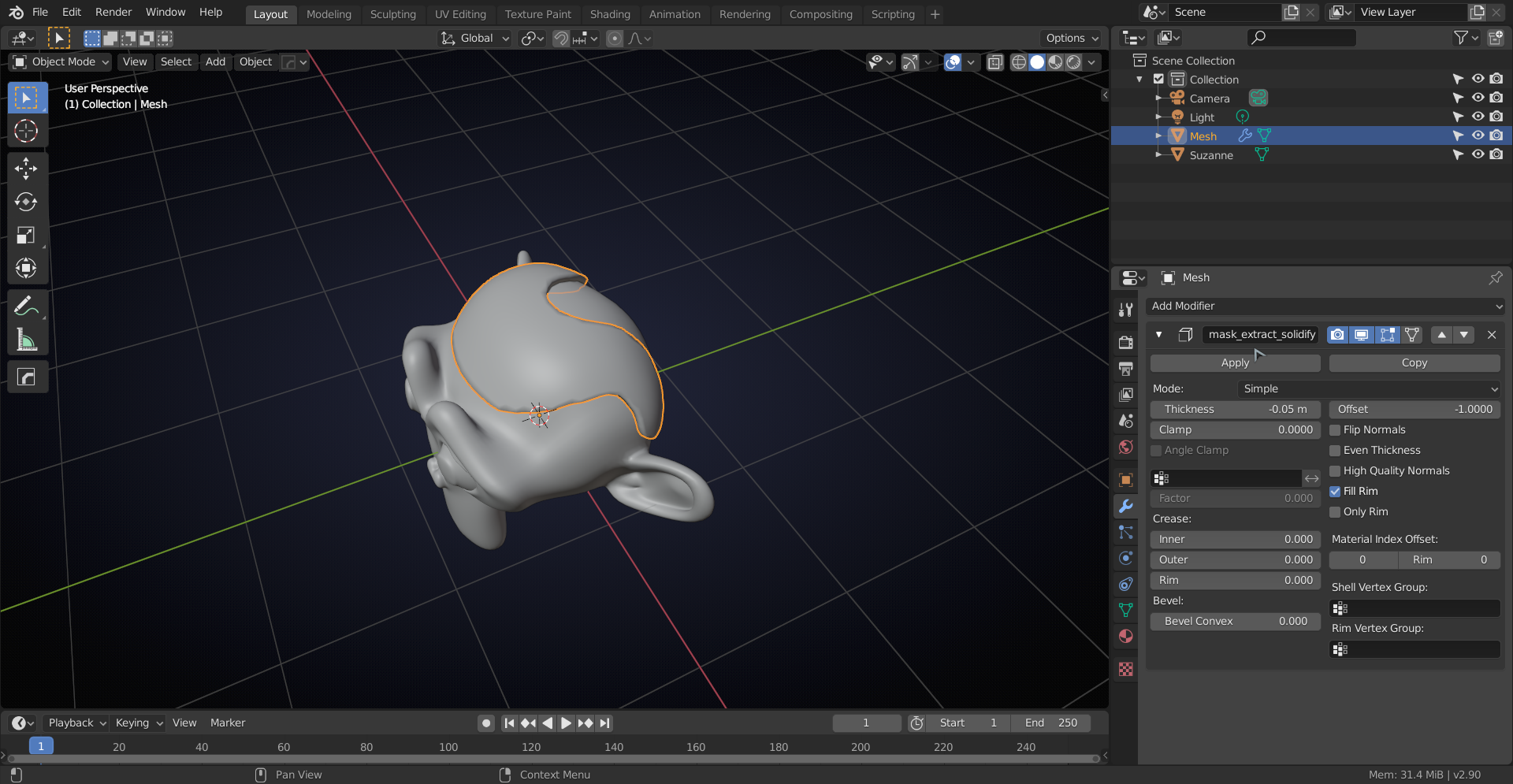Viewport: 1513px width, 784px height.
Task: Open the Material properties tab
Action: pyautogui.click(x=1126, y=636)
